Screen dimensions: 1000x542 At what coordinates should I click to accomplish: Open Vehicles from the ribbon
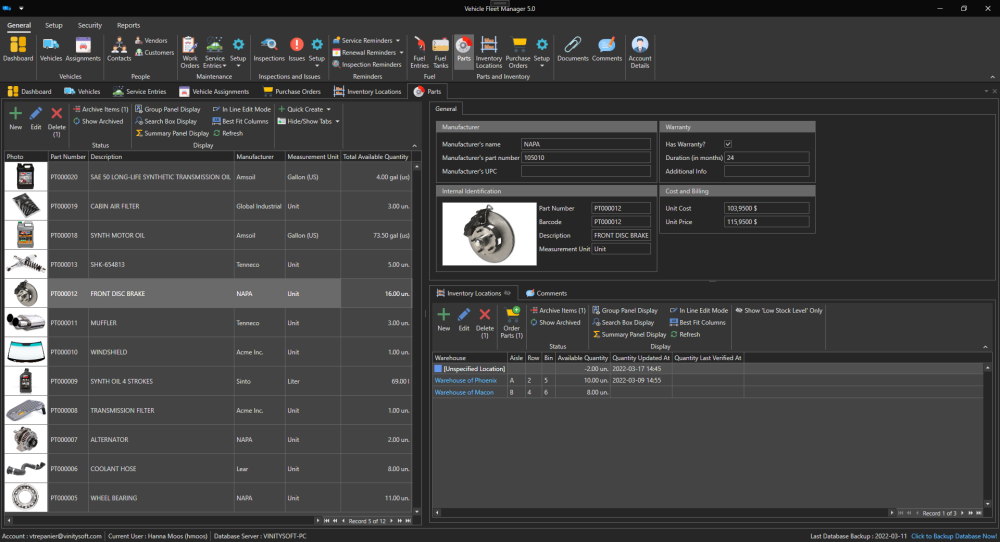[x=51, y=49]
